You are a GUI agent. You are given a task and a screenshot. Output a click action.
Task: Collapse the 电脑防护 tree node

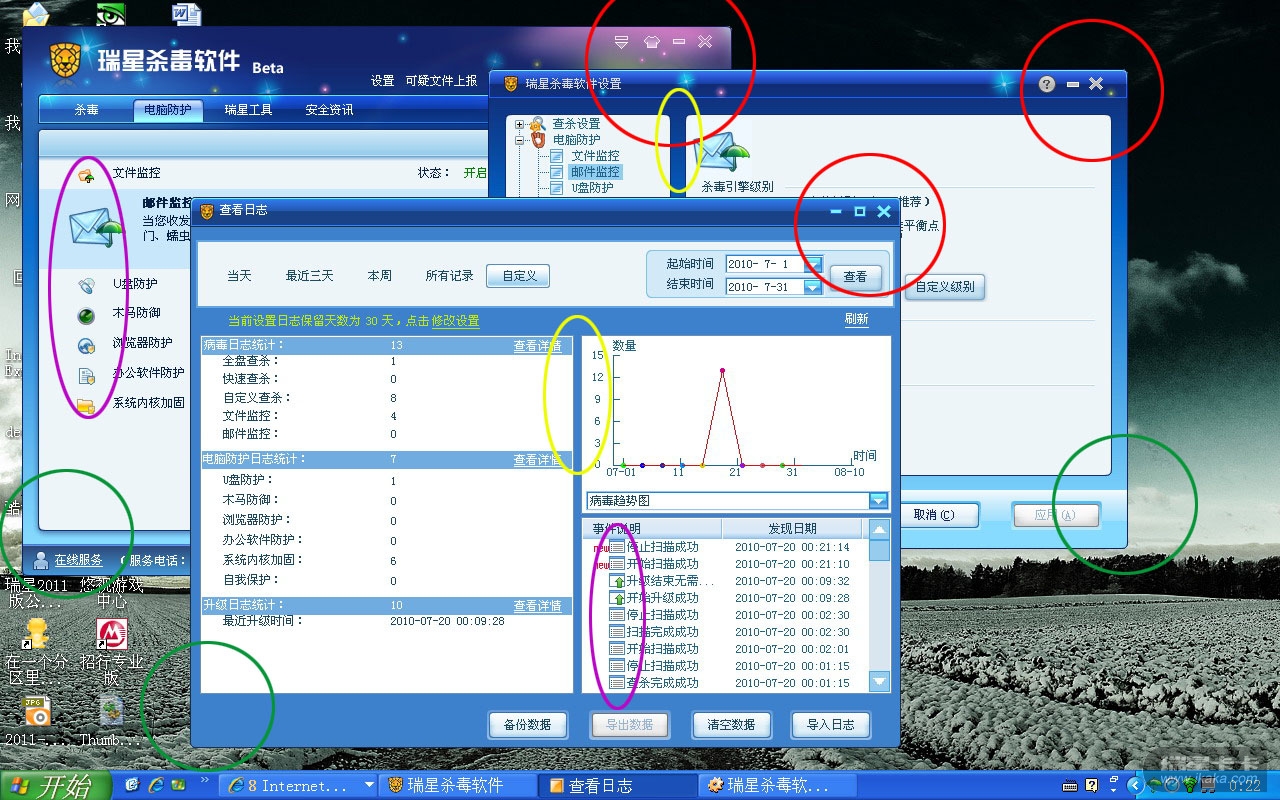(x=520, y=141)
